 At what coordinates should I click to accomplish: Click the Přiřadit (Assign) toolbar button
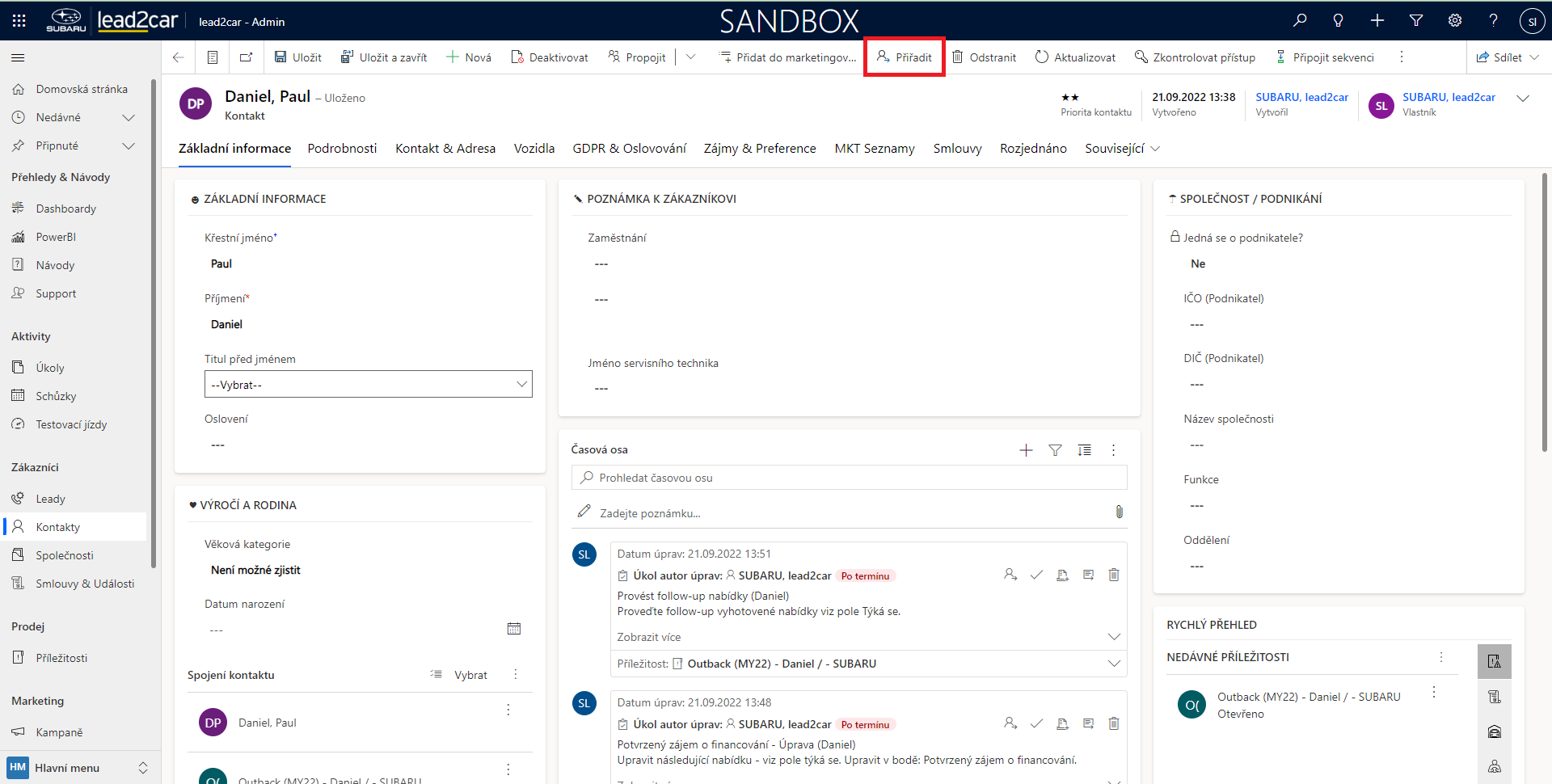[905, 57]
